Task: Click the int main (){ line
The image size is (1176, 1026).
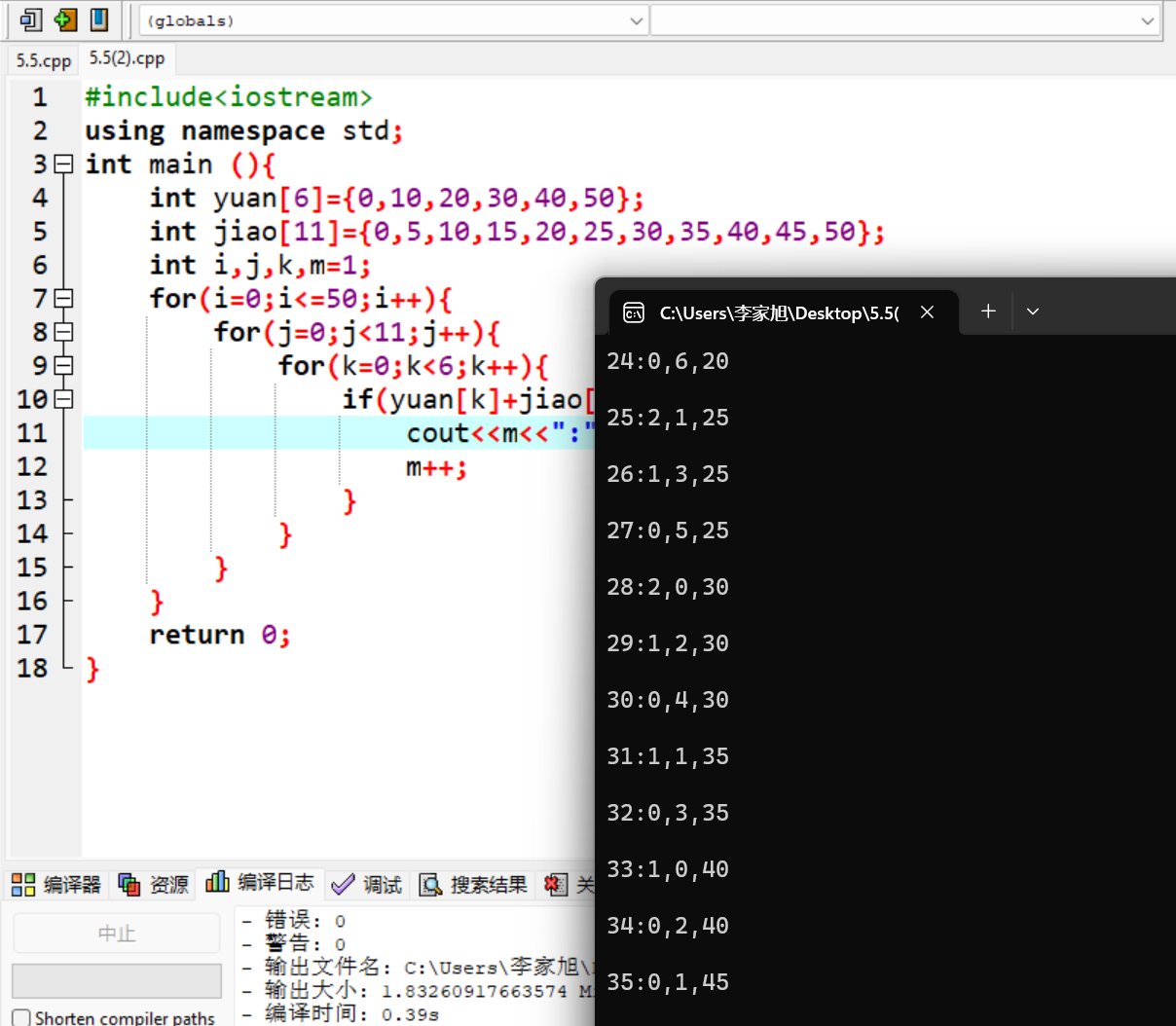Action: [180, 165]
